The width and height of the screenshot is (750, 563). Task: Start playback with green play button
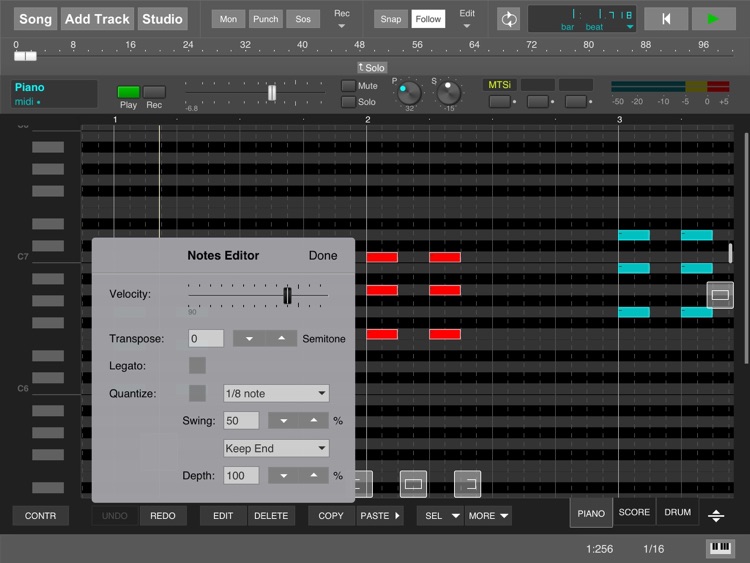pyautogui.click(x=713, y=19)
